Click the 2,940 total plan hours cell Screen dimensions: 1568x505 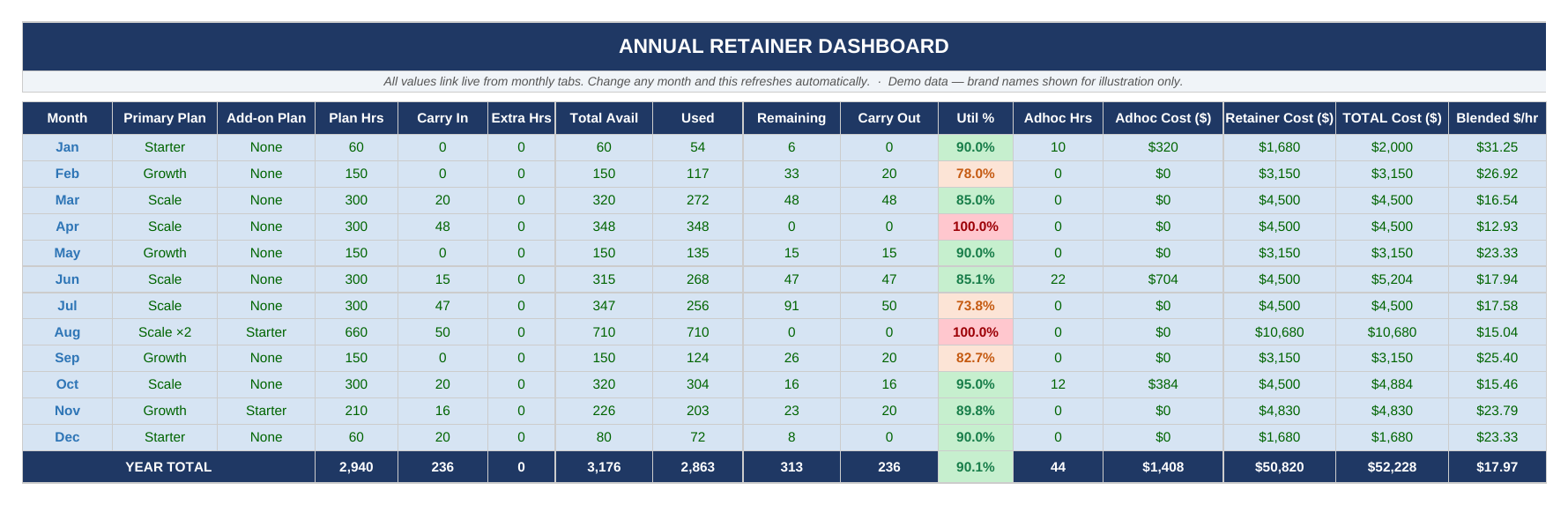click(x=356, y=467)
